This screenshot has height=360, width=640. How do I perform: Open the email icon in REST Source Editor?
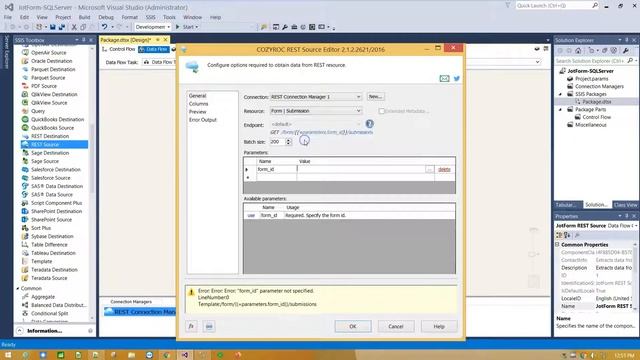point(444,78)
